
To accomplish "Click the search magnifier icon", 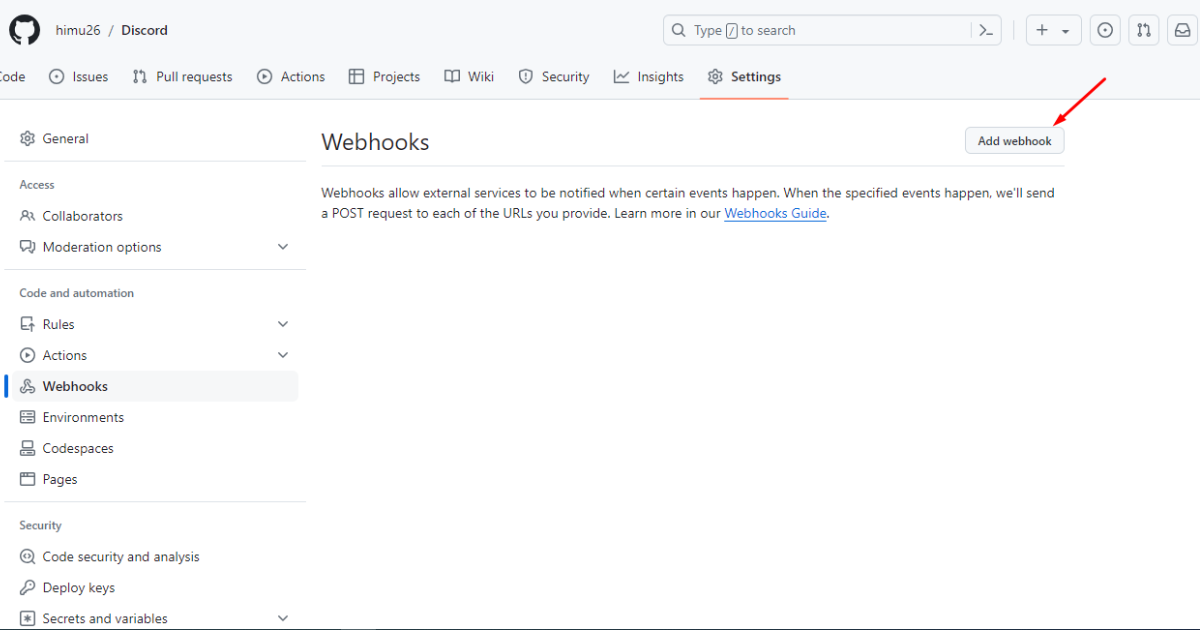I will click(x=679, y=31).
